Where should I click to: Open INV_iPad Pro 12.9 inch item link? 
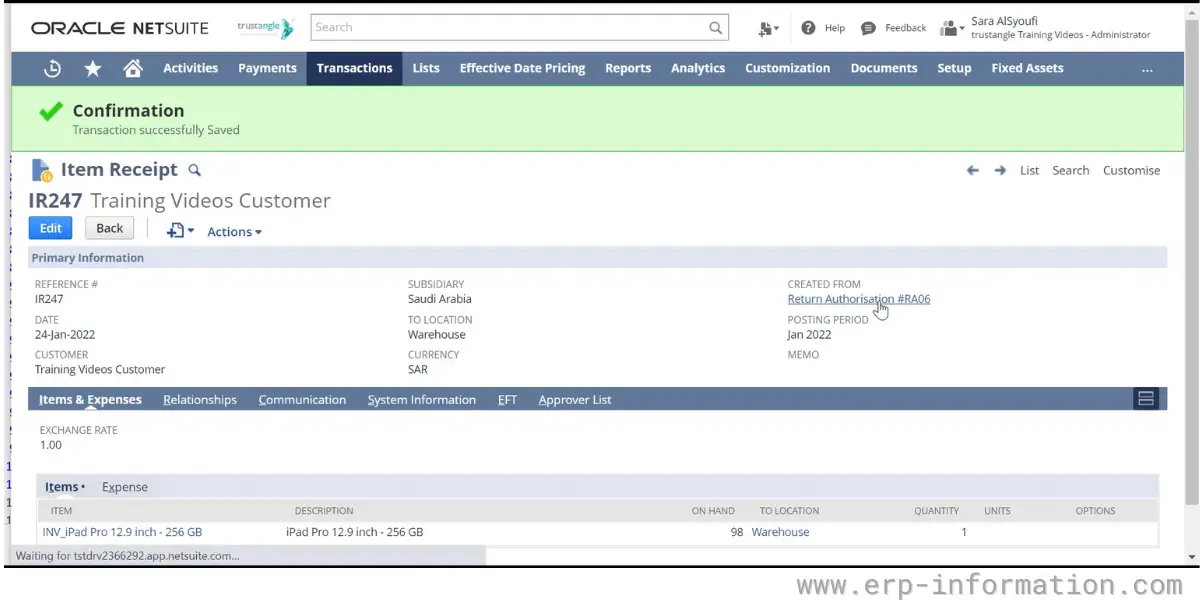122,532
